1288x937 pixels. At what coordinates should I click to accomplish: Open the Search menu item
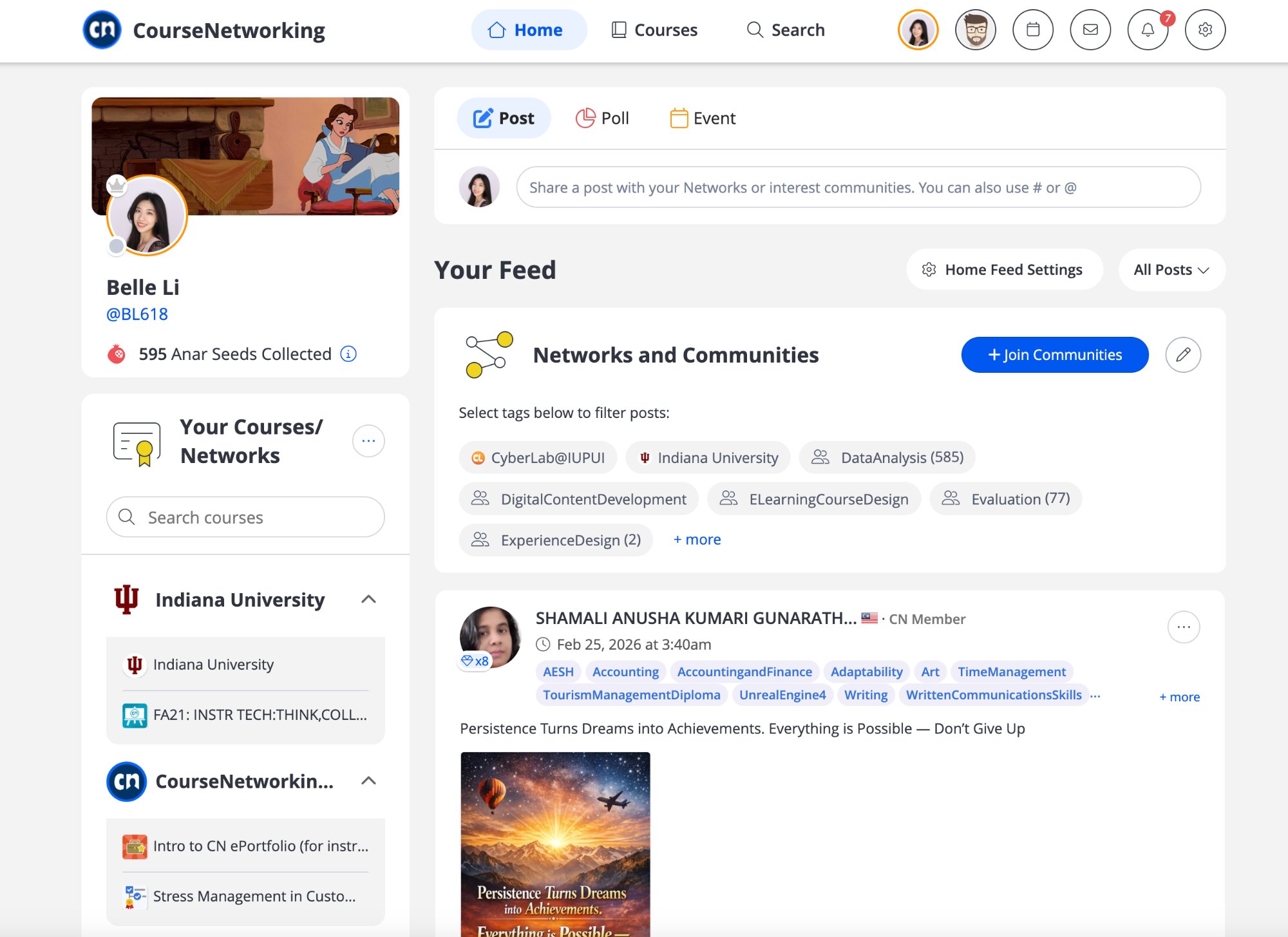(786, 30)
